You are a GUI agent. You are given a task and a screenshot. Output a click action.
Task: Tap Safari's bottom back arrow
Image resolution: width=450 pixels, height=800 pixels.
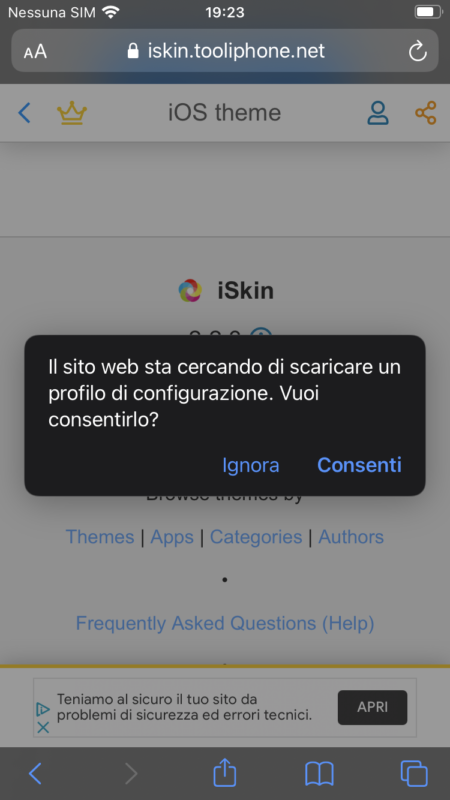point(35,773)
